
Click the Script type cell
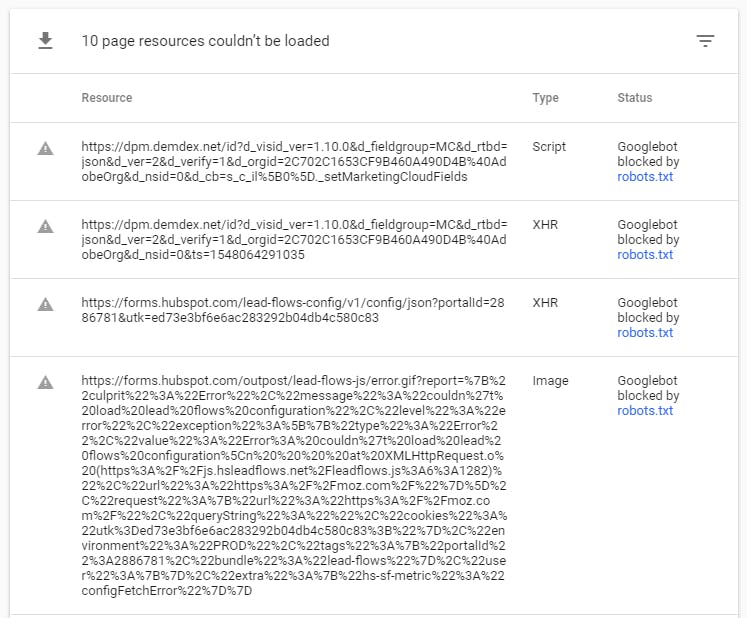549,147
